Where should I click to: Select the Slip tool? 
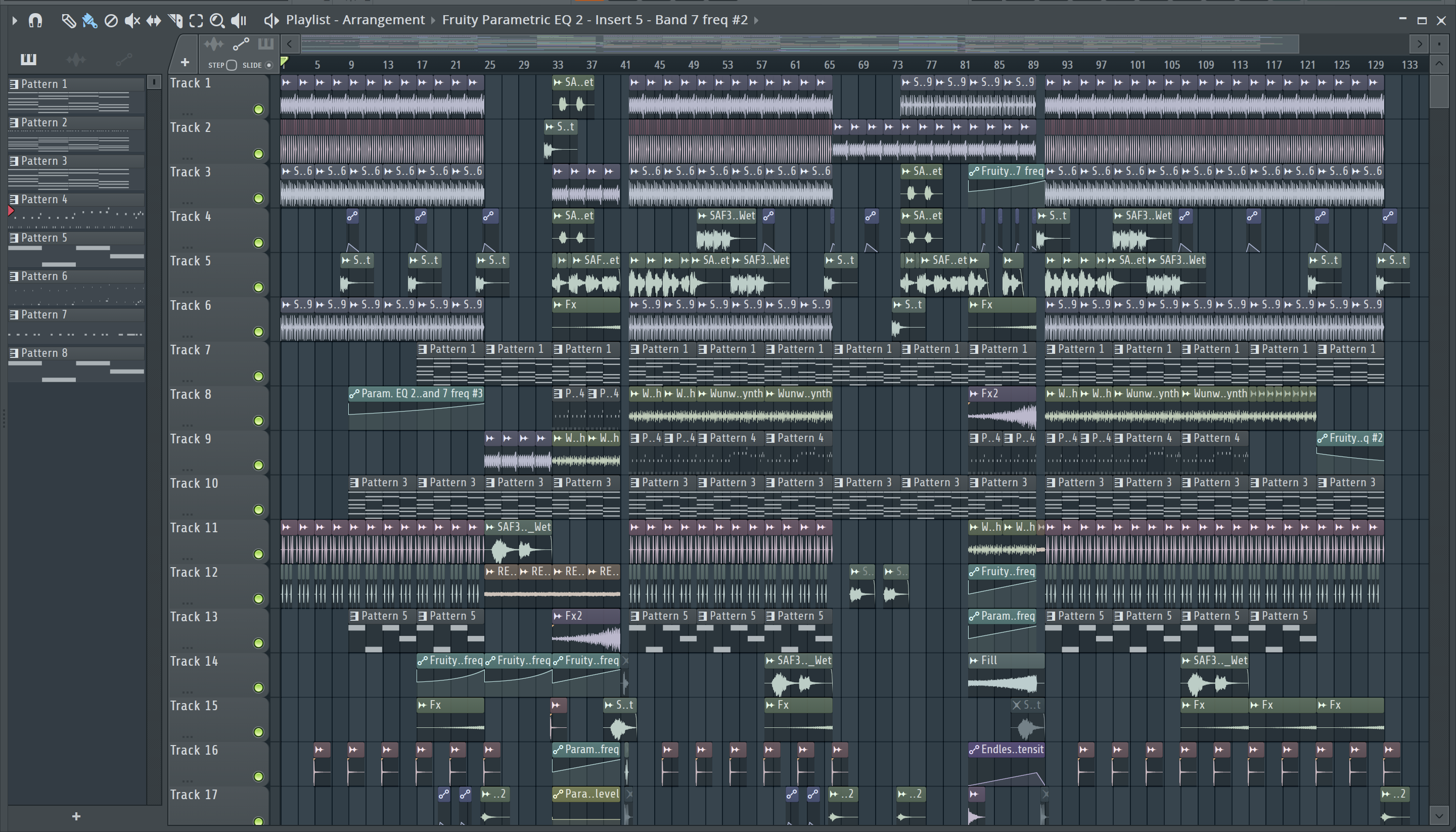tap(153, 21)
